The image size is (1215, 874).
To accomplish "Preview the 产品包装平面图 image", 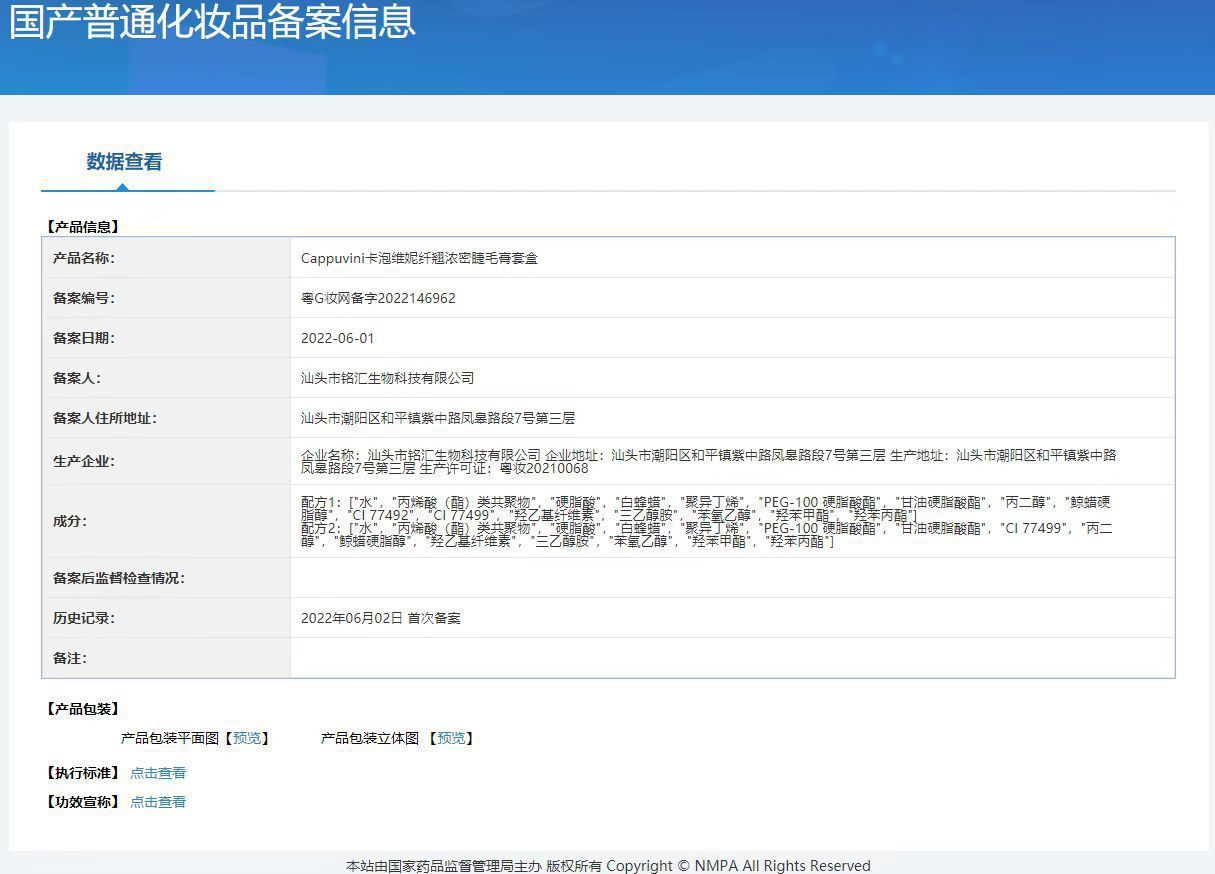I will [x=246, y=738].
